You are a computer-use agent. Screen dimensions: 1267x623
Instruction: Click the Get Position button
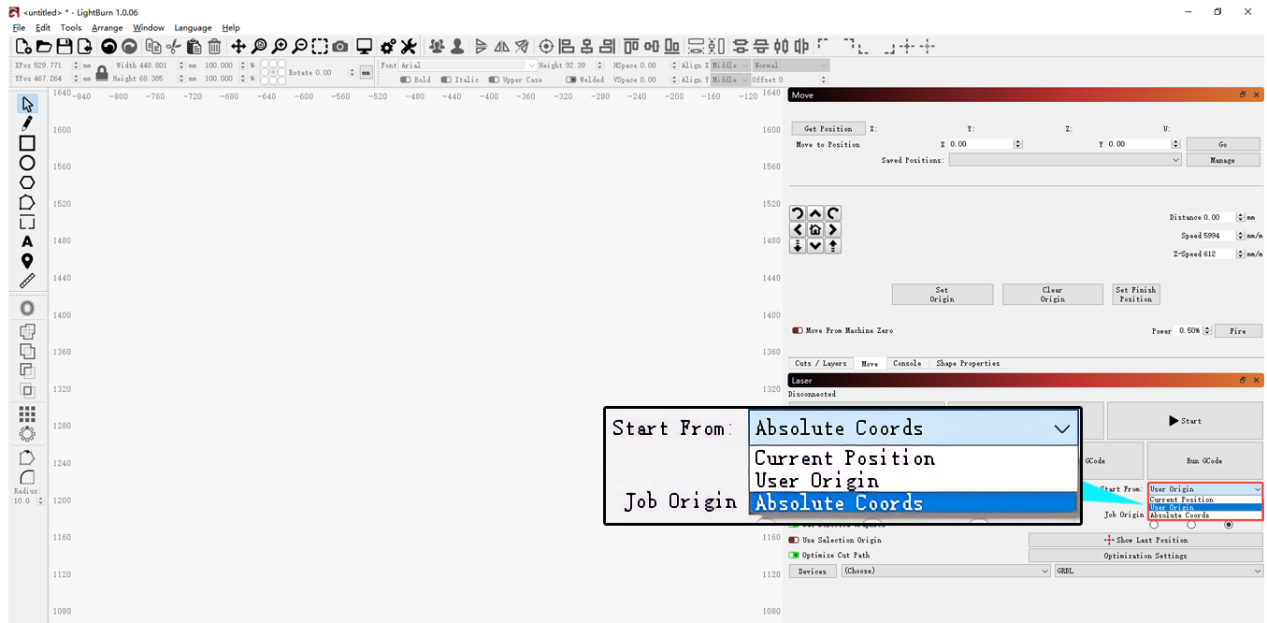coord(829,128)
